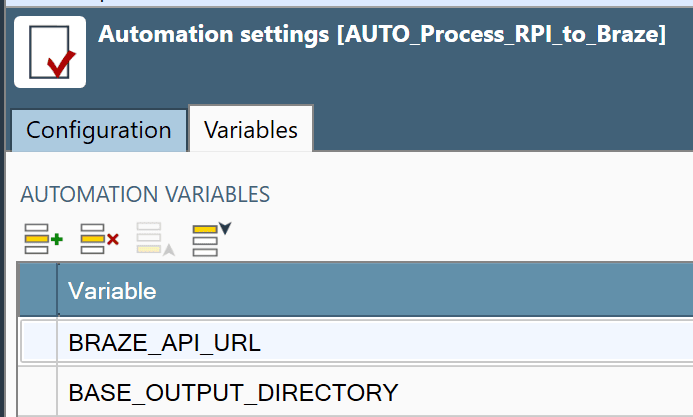Click the blank tab strip right of Variables
The width and height of the screenshot is (693, 417).
click(x=500, y=130)
